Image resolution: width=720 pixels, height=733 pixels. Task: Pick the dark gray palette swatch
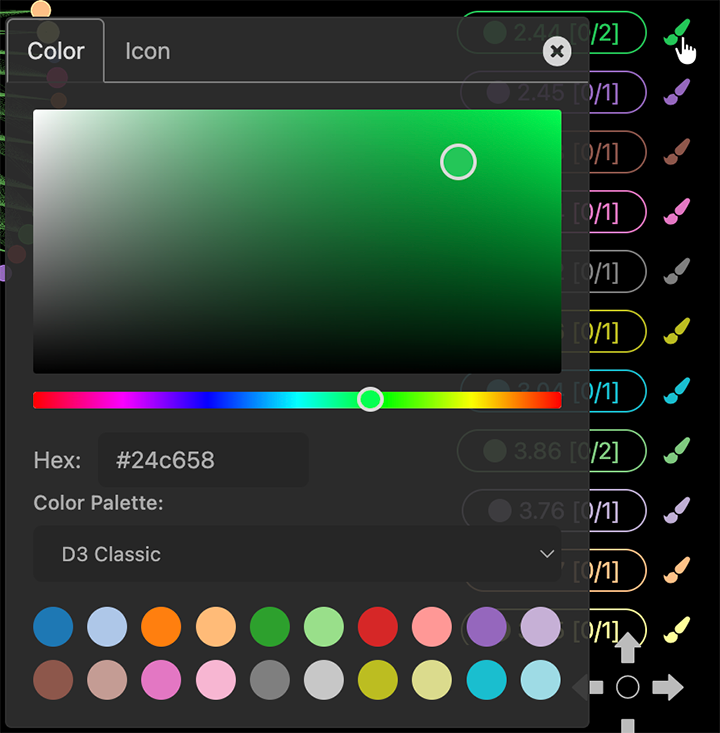click(x=270, y=680)
